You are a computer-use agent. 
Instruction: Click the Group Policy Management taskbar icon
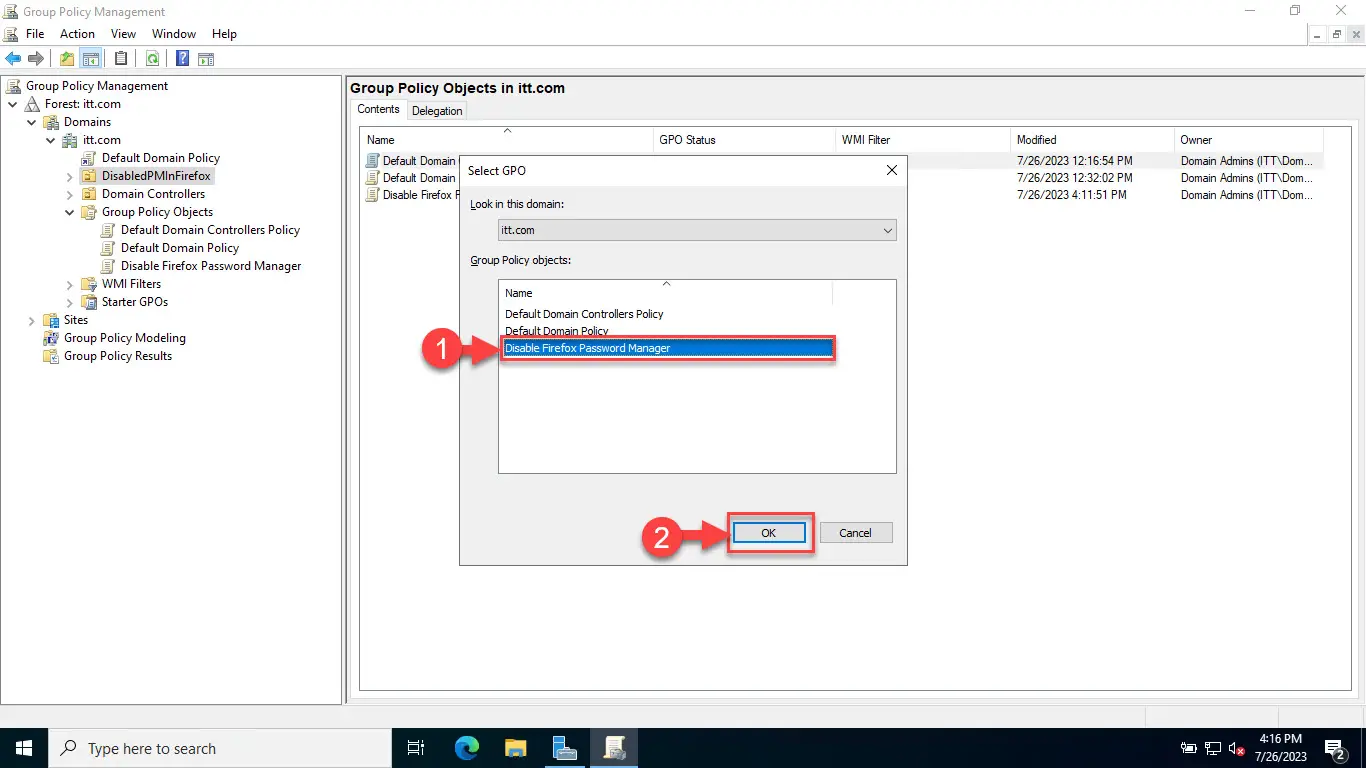(613, 748)
